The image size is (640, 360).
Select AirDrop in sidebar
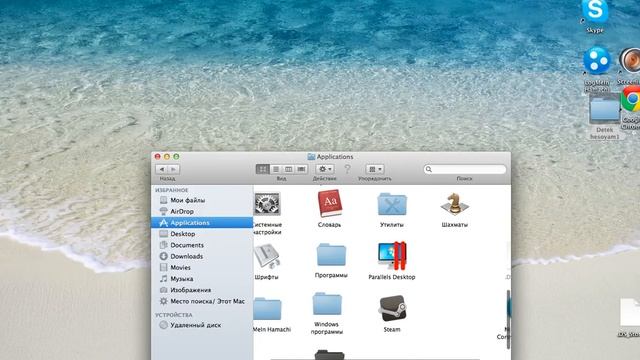click(x=202, y=211)
